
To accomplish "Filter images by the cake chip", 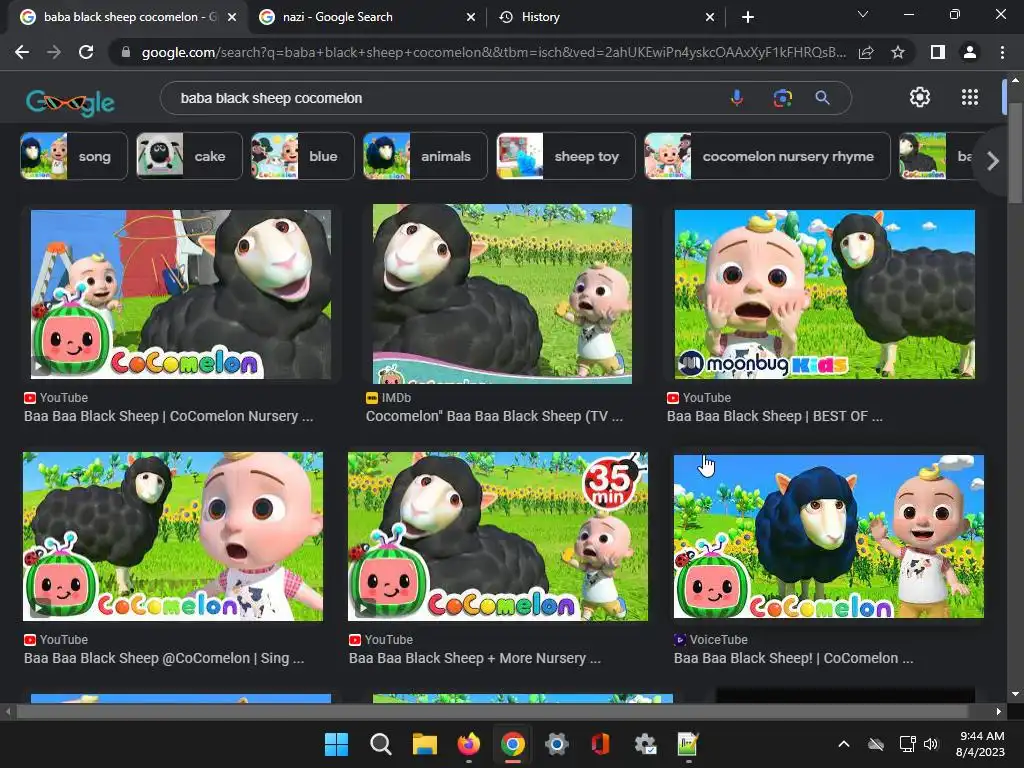I will click(189, 156).
